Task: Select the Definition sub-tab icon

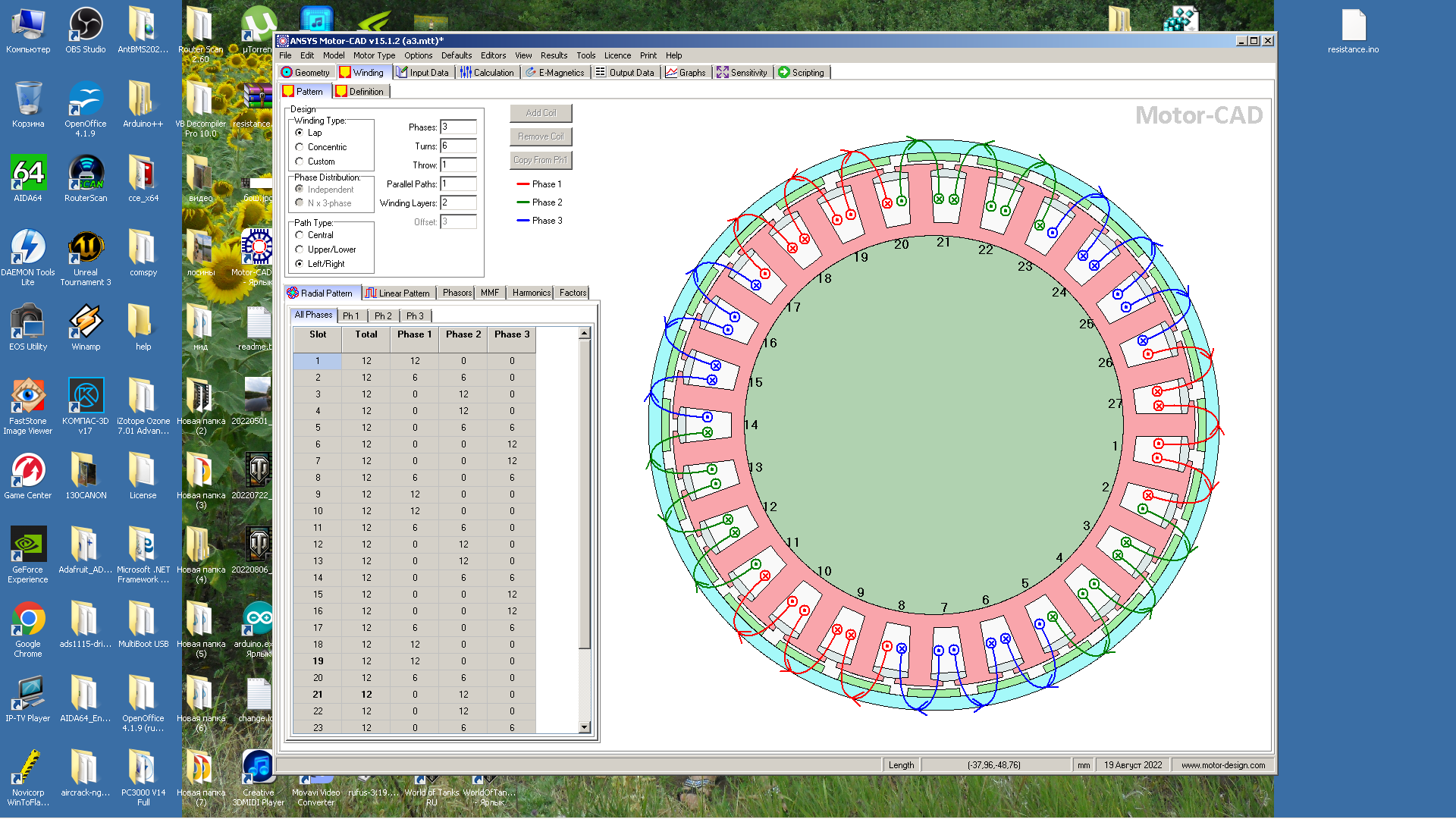Action: pyautogui.click(x=341, y=92)
